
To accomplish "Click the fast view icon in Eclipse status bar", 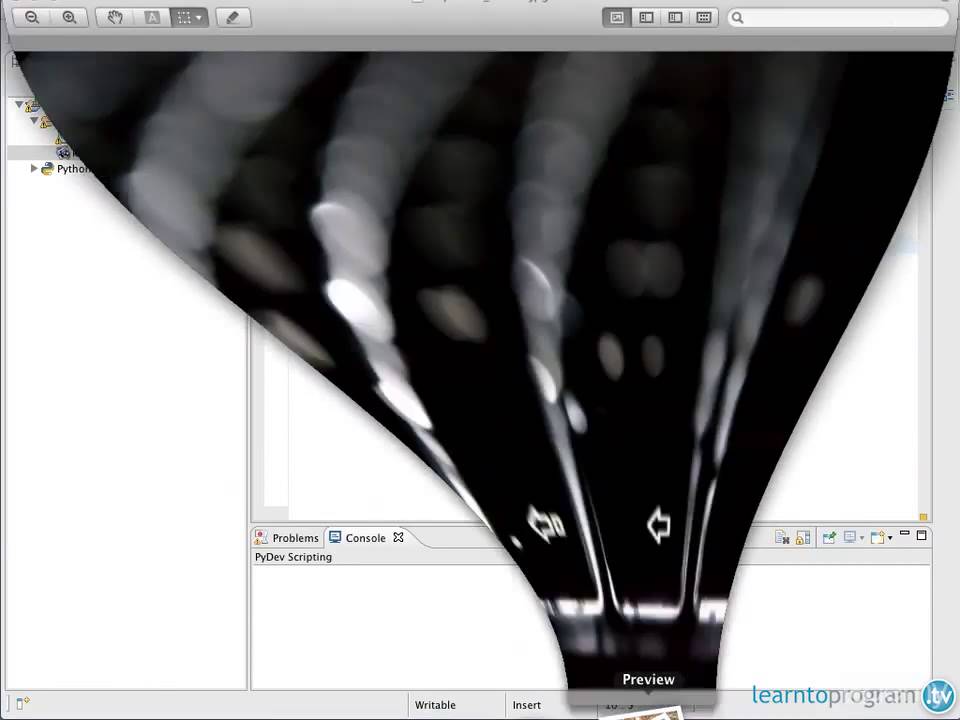I will click(x=23, y=703).
